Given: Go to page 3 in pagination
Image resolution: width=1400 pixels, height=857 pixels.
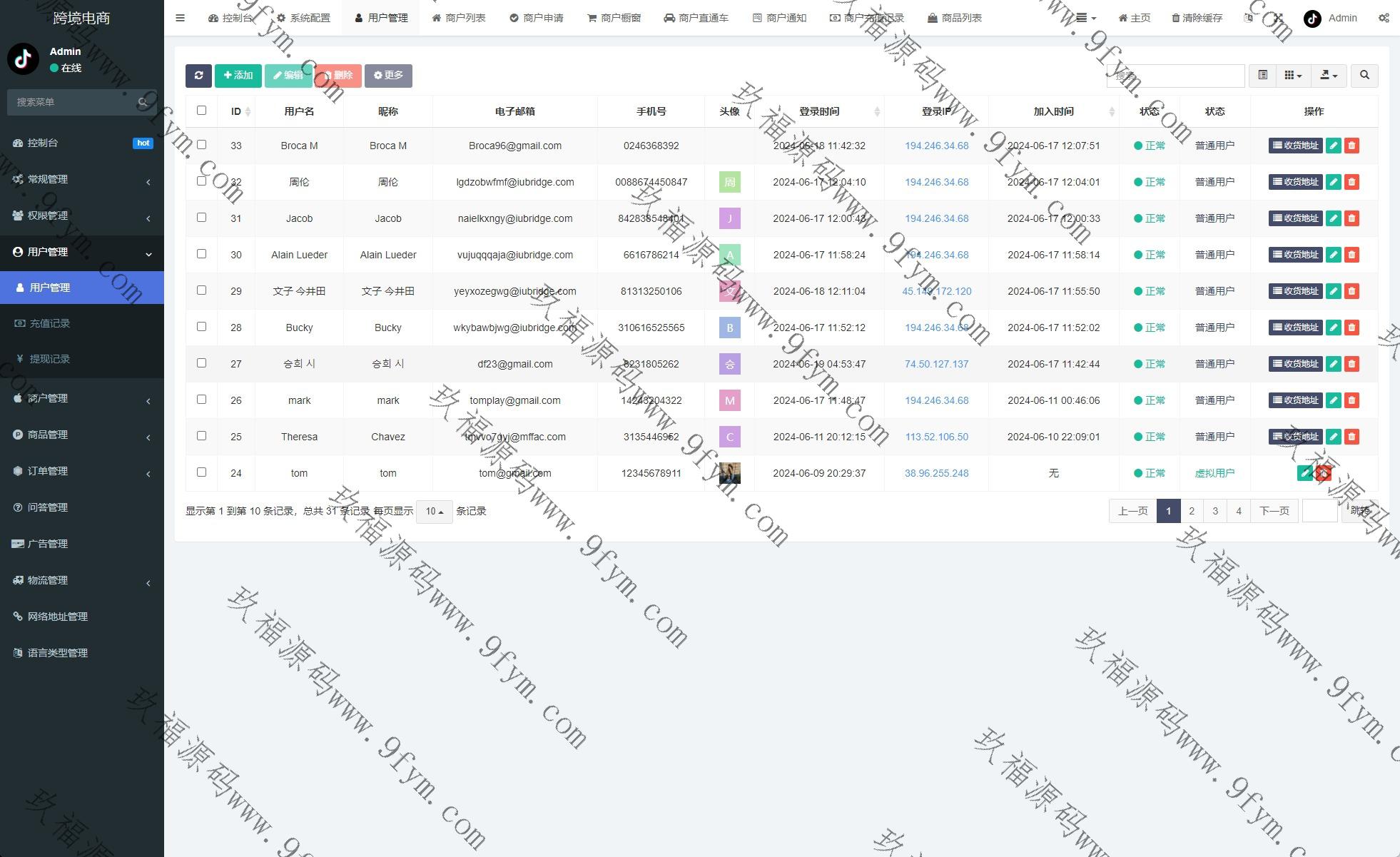Looking at the screenshot, I should [x=1214, y=511].
